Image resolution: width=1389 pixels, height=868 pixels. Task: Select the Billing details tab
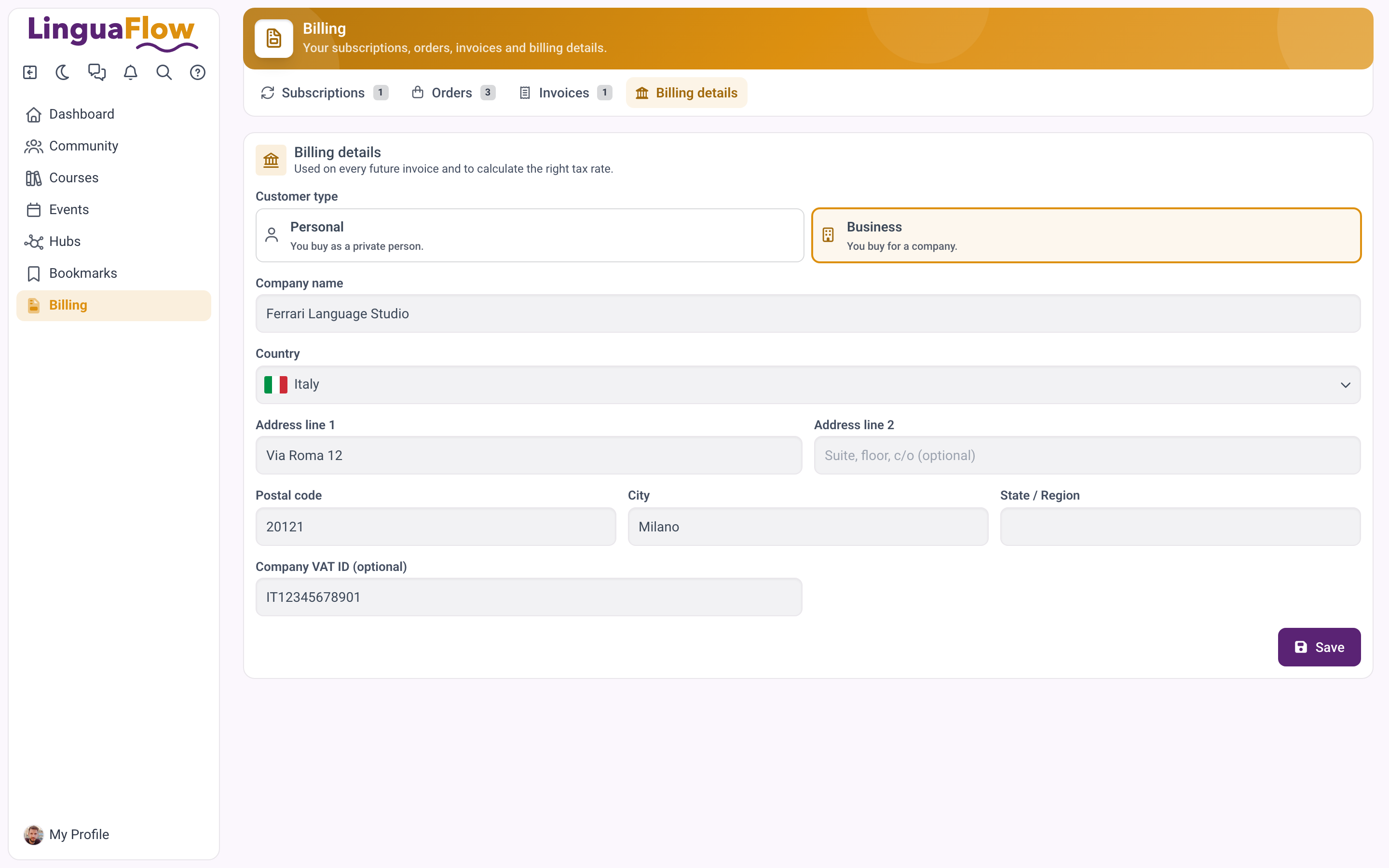686,93
